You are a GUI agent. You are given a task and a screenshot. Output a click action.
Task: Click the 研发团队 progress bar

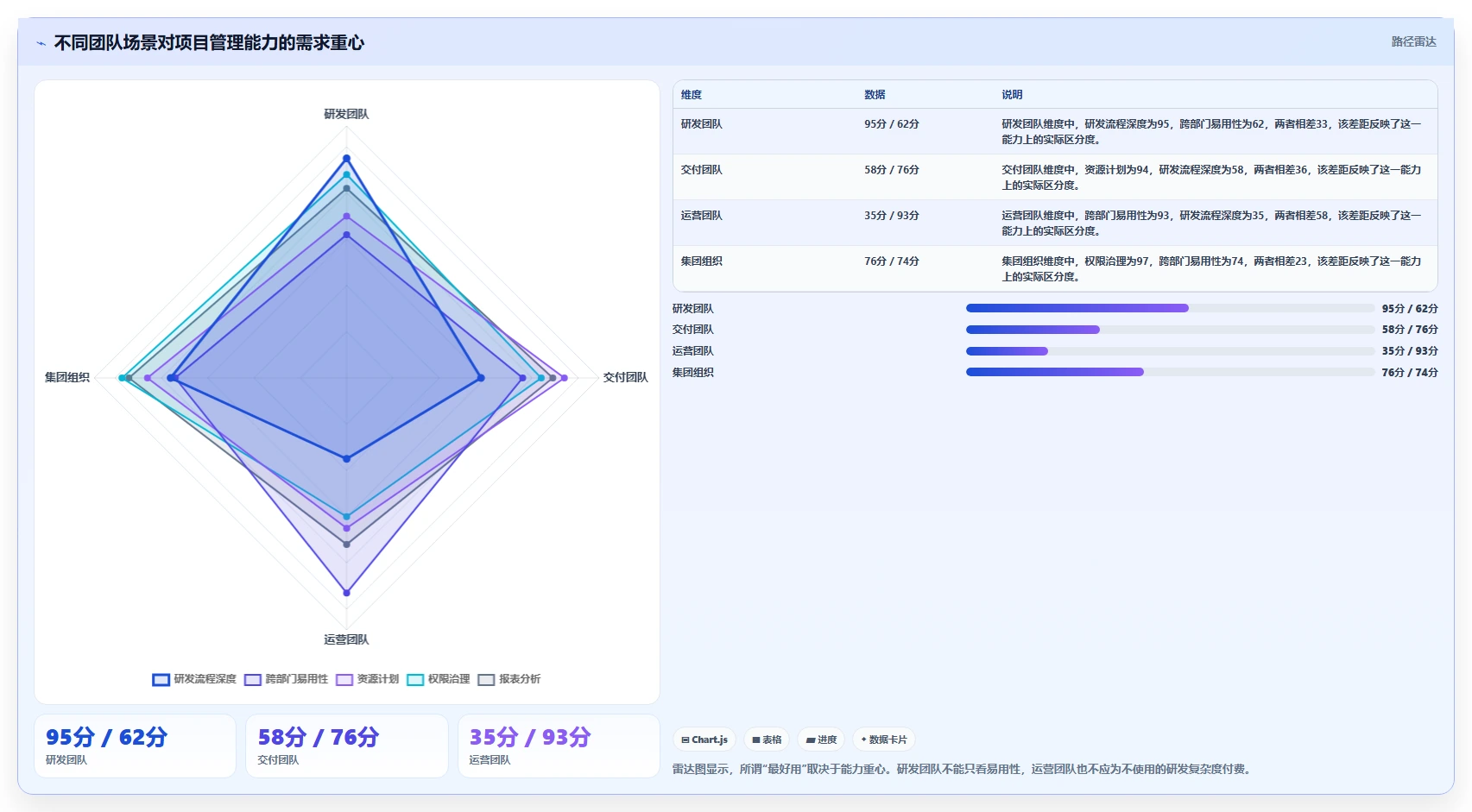click(x=1170, y=308)
